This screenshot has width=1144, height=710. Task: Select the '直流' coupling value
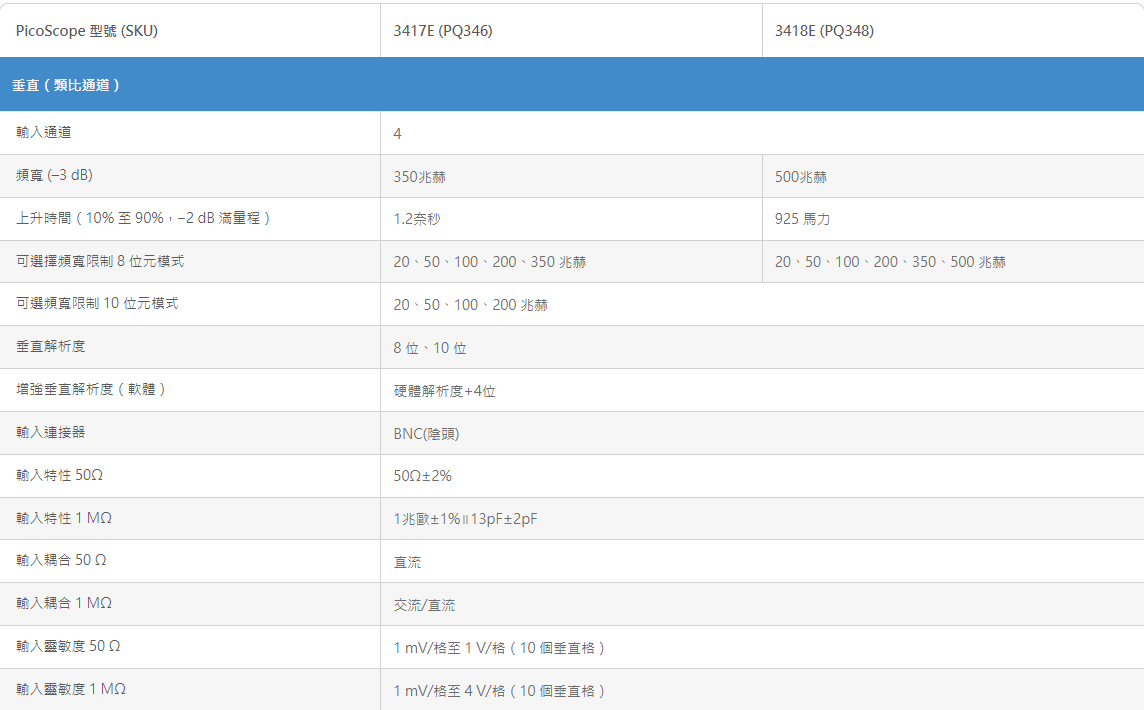(x=407, y=562)
